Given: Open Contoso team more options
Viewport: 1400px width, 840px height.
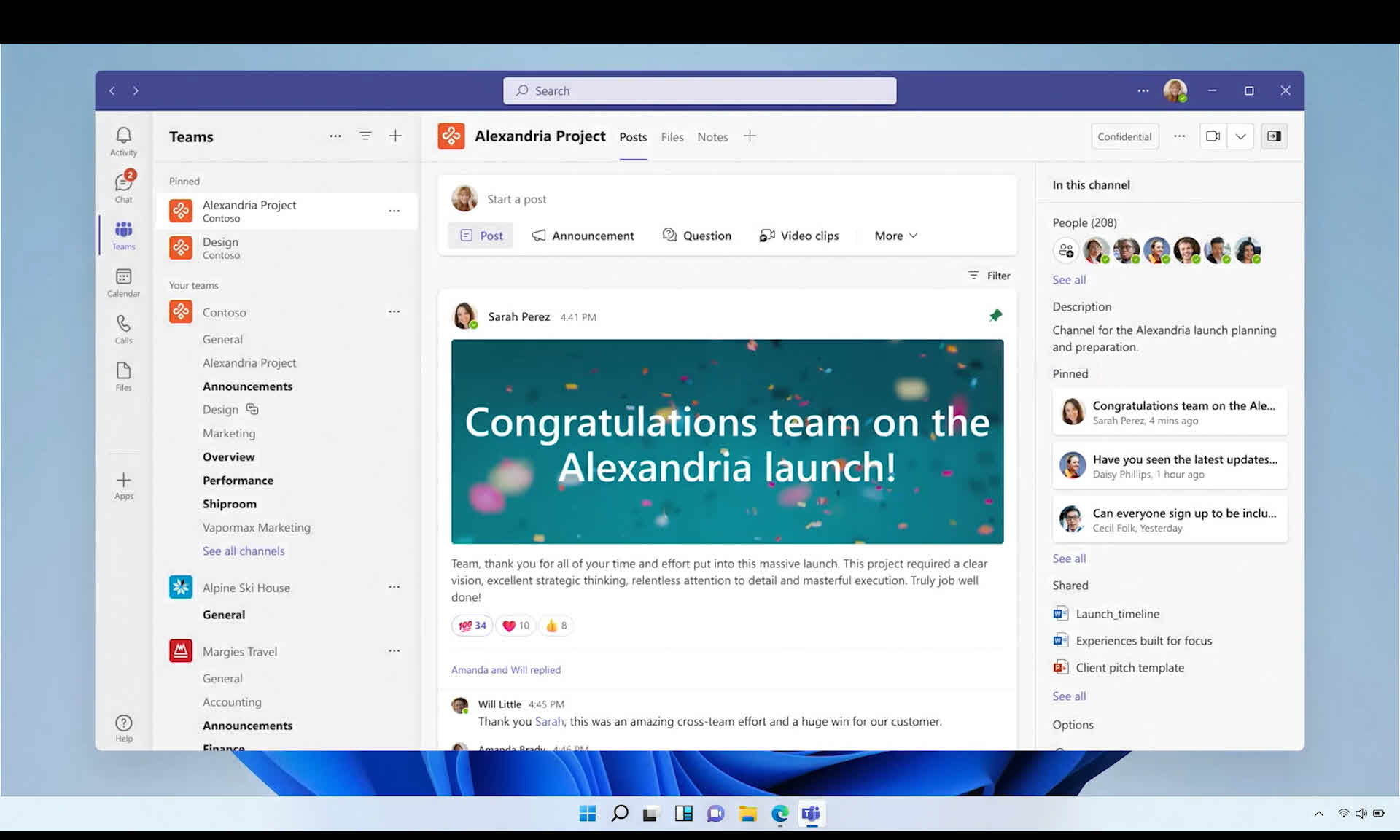Looking at the screenshot, I should click(394, 311).
